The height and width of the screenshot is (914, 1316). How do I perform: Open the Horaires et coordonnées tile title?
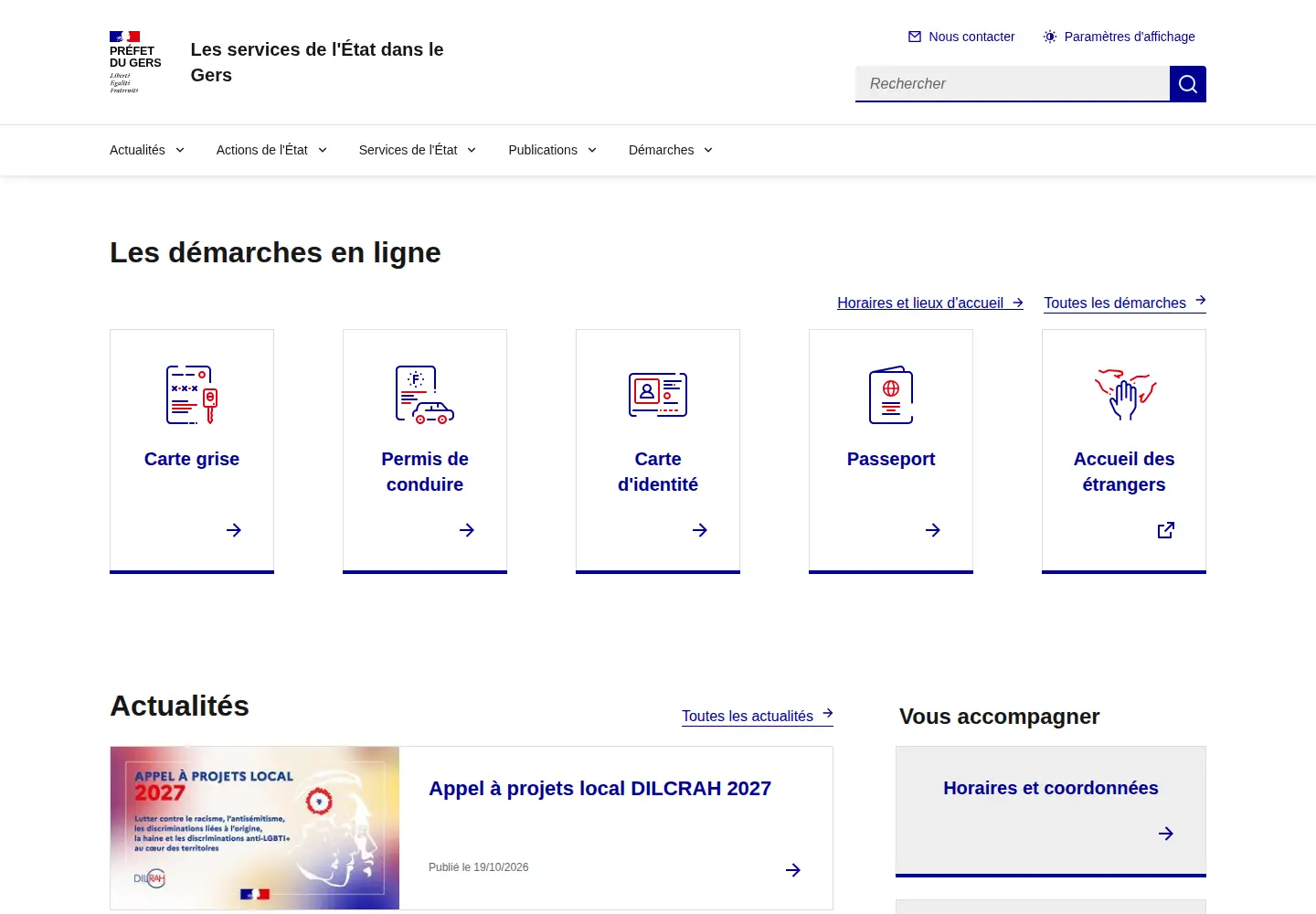(1051, 788)
